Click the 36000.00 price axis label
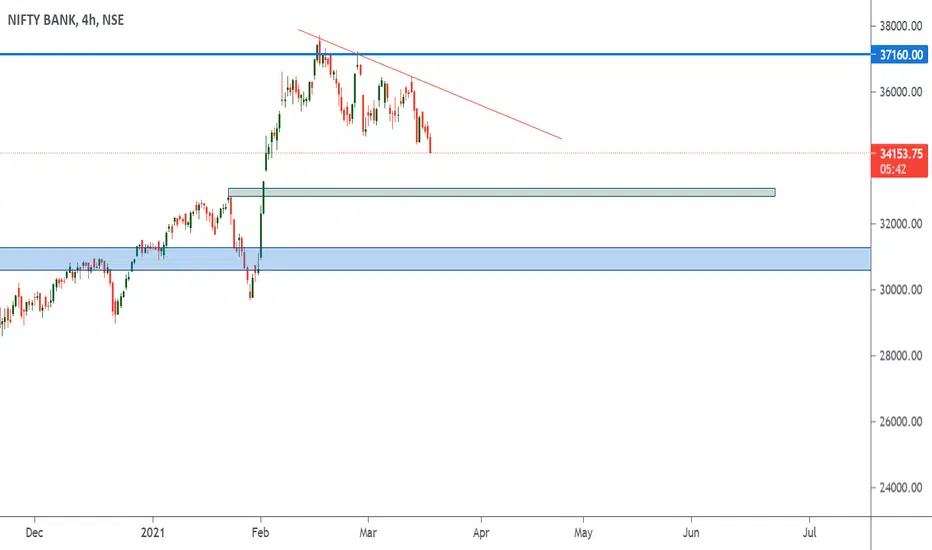 901,92
